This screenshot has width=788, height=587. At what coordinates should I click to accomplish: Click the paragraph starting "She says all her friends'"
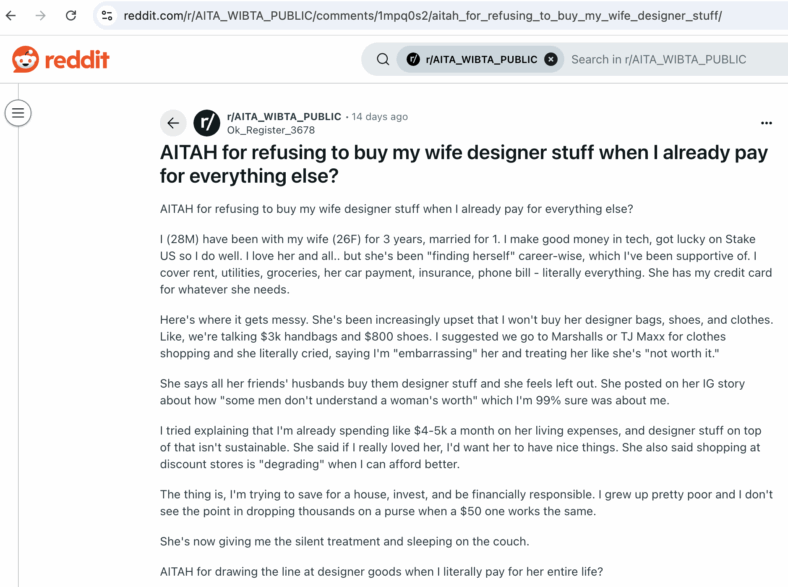point(452,392)
